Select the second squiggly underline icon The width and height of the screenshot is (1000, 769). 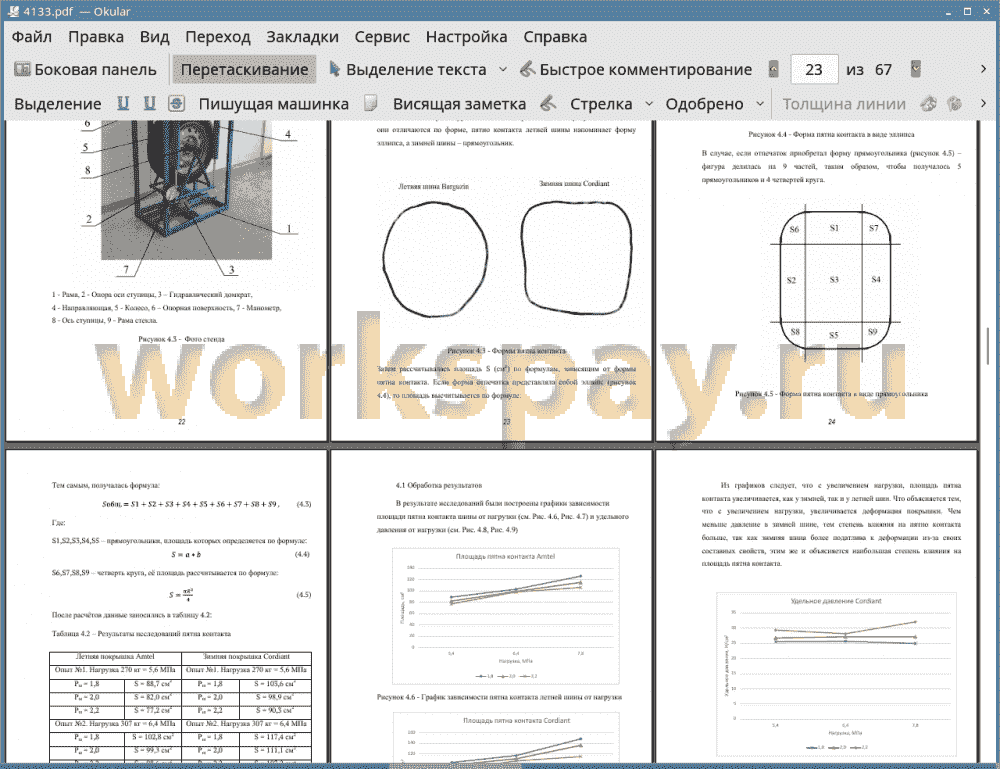click(x=150, y=103)
